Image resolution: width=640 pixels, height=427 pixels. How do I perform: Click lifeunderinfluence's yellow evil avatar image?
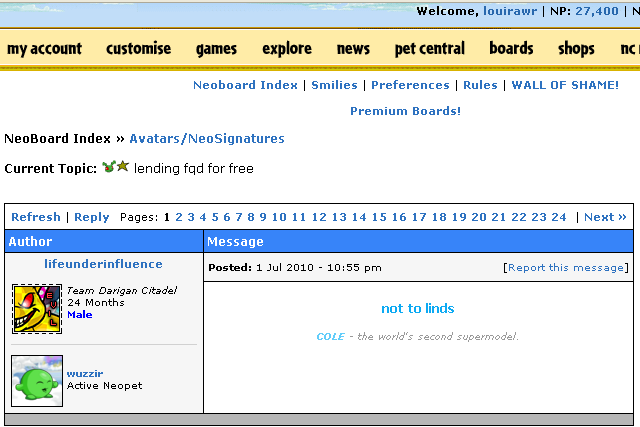click(x=37, y=309)
